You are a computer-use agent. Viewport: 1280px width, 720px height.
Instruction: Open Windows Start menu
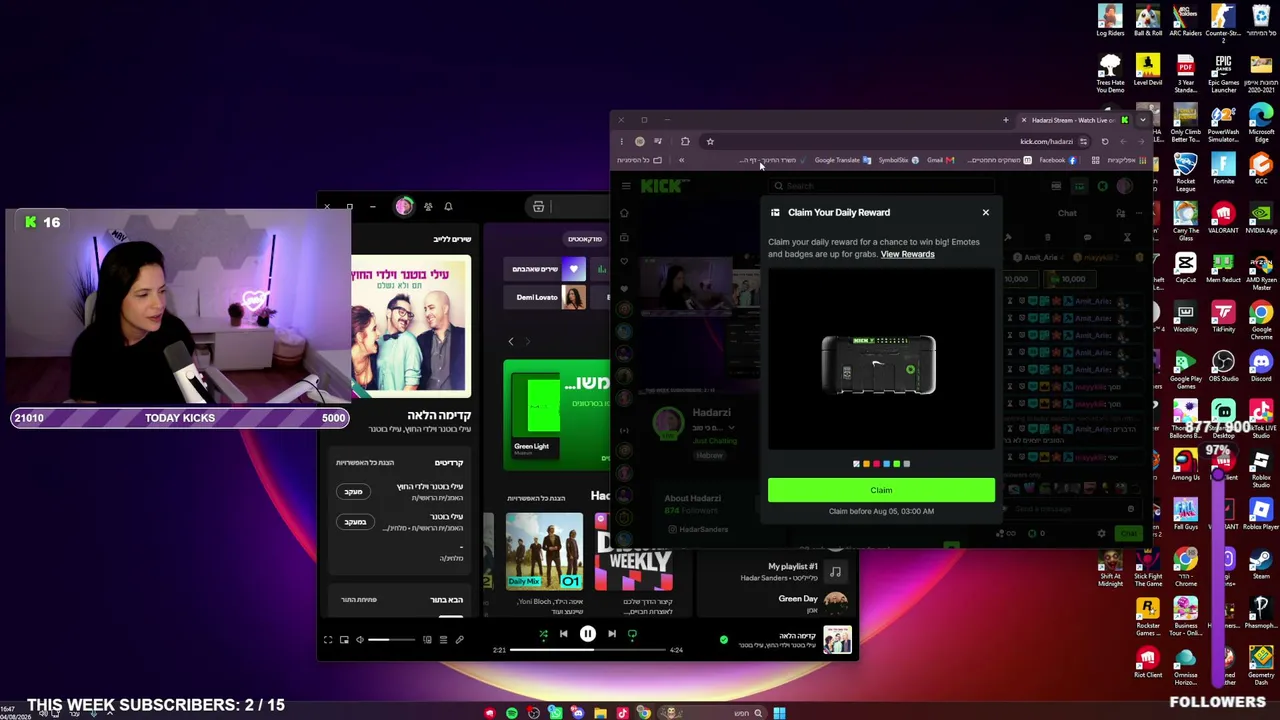click(779, 713)
